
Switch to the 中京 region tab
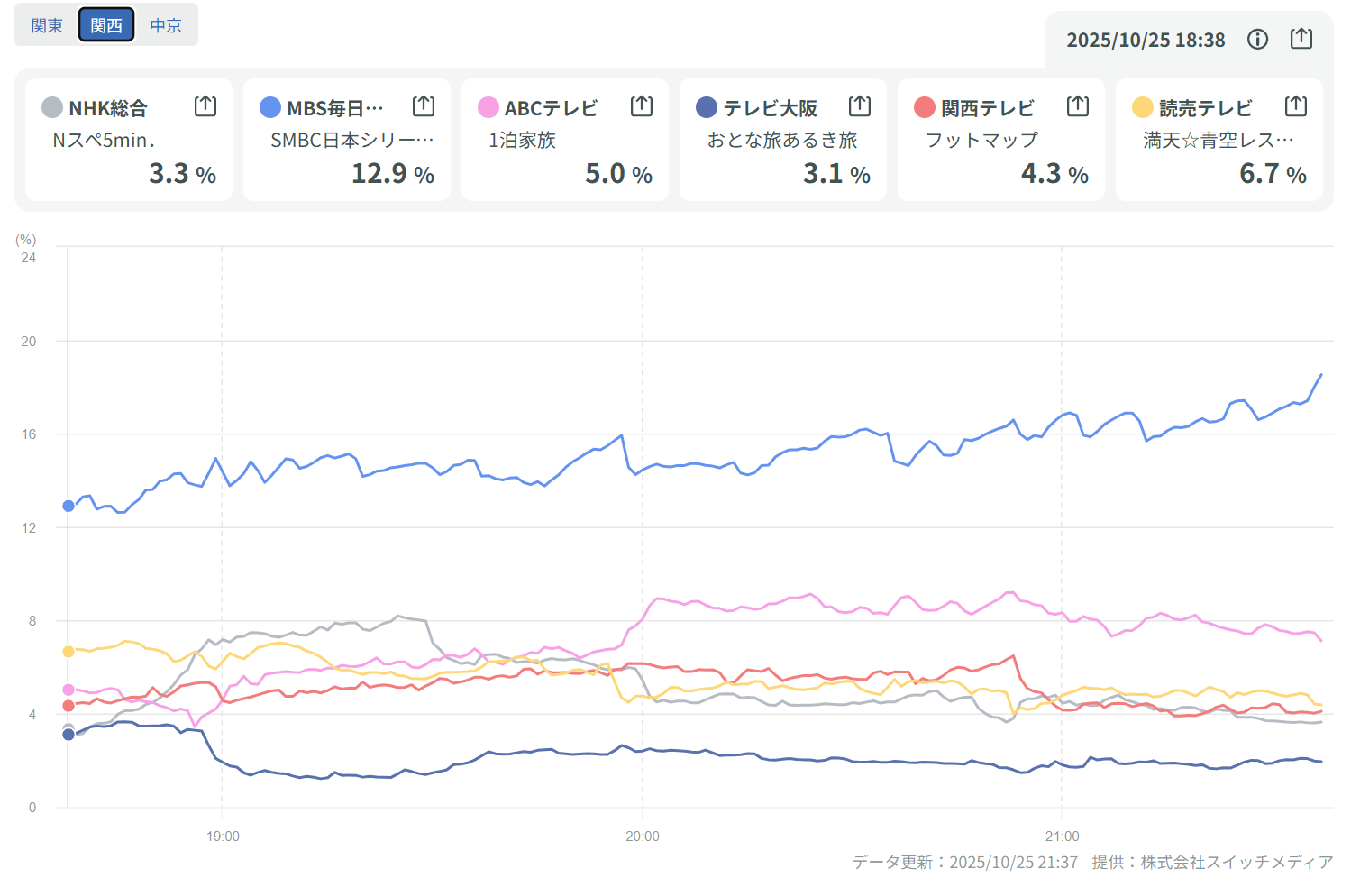coord(166,25)
